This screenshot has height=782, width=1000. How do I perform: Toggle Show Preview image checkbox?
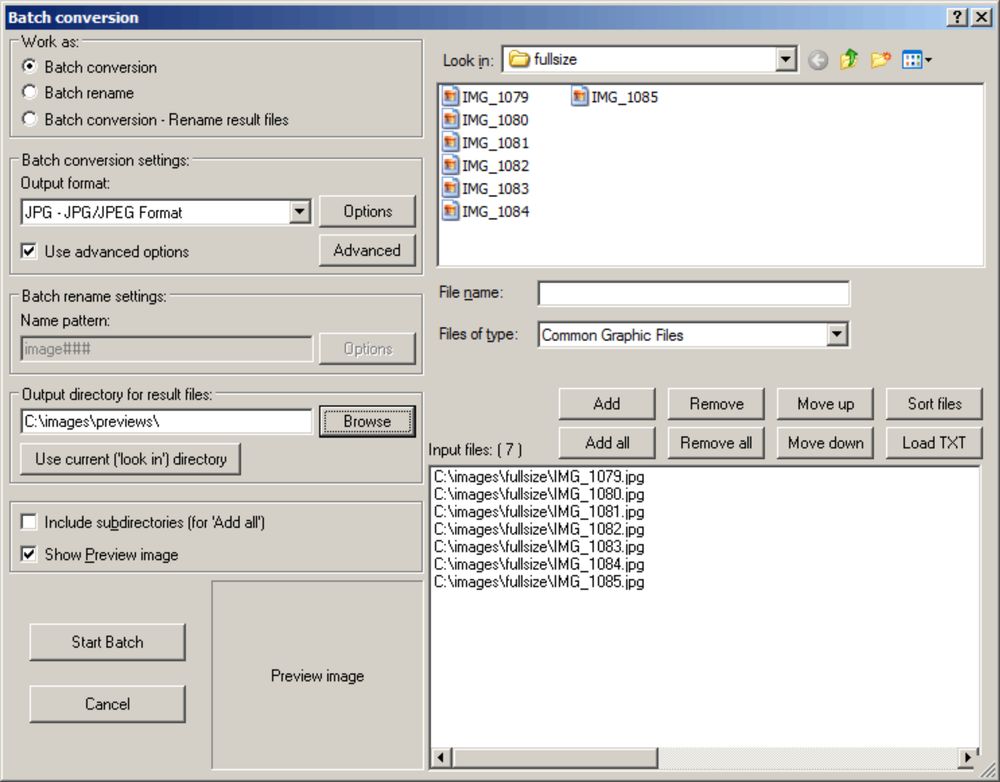point(29,554)
